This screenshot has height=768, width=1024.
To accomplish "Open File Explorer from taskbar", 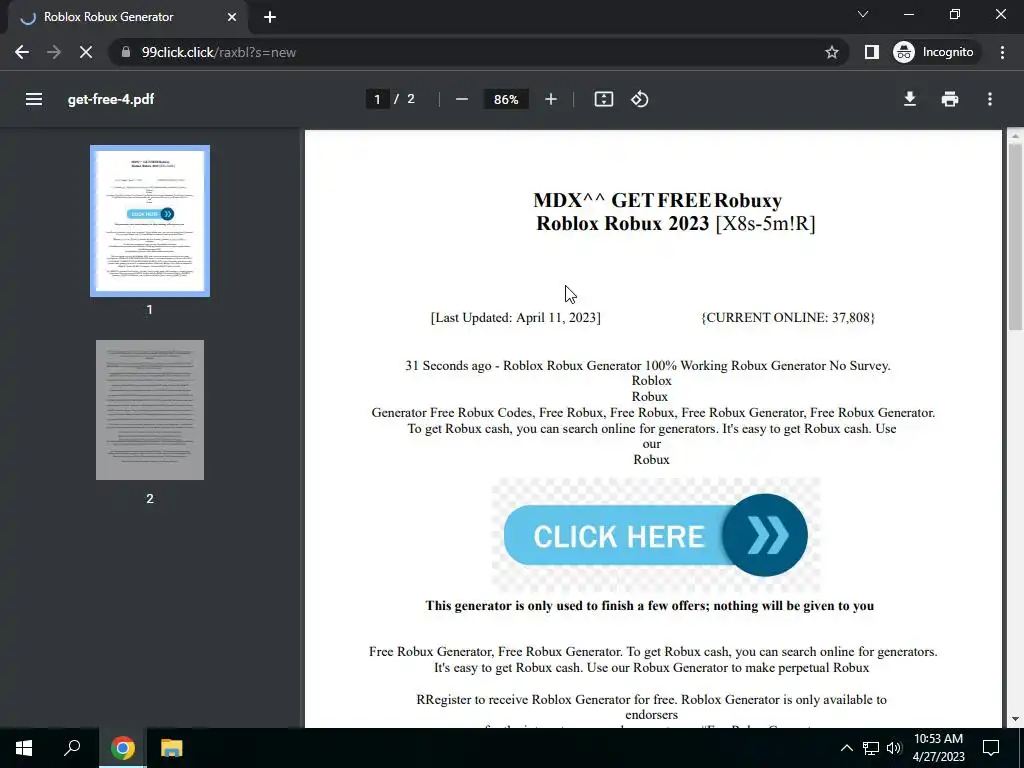I will pyautogui.click(x=171, y=748).
